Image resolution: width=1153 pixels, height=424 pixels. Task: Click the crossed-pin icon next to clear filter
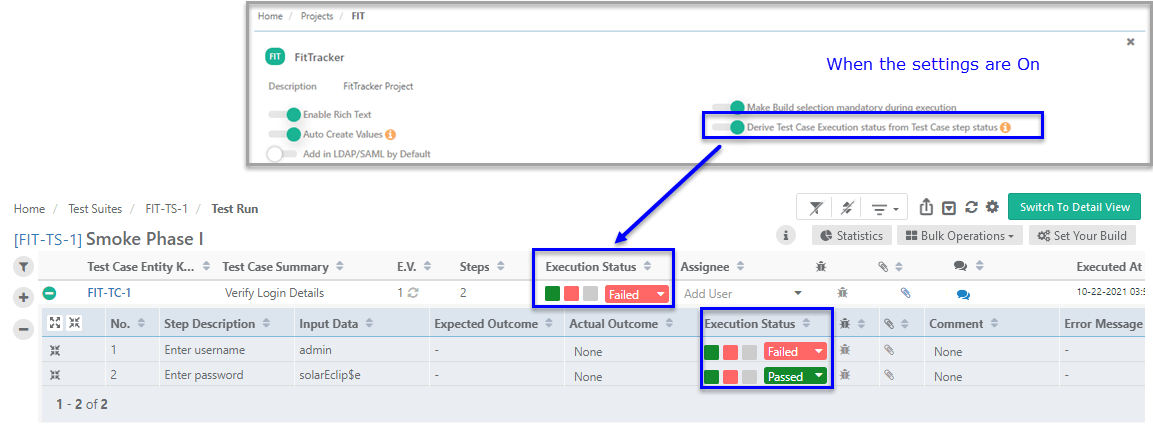pos(846,208)
